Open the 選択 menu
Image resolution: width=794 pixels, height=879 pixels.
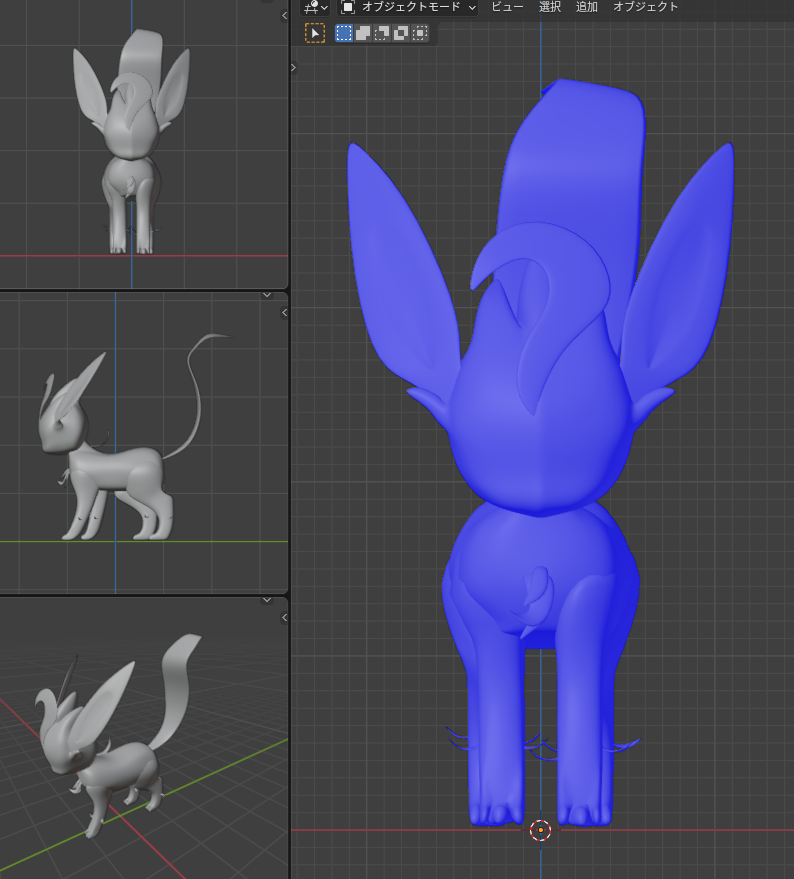pyautogui.click(x=550, y=7)
